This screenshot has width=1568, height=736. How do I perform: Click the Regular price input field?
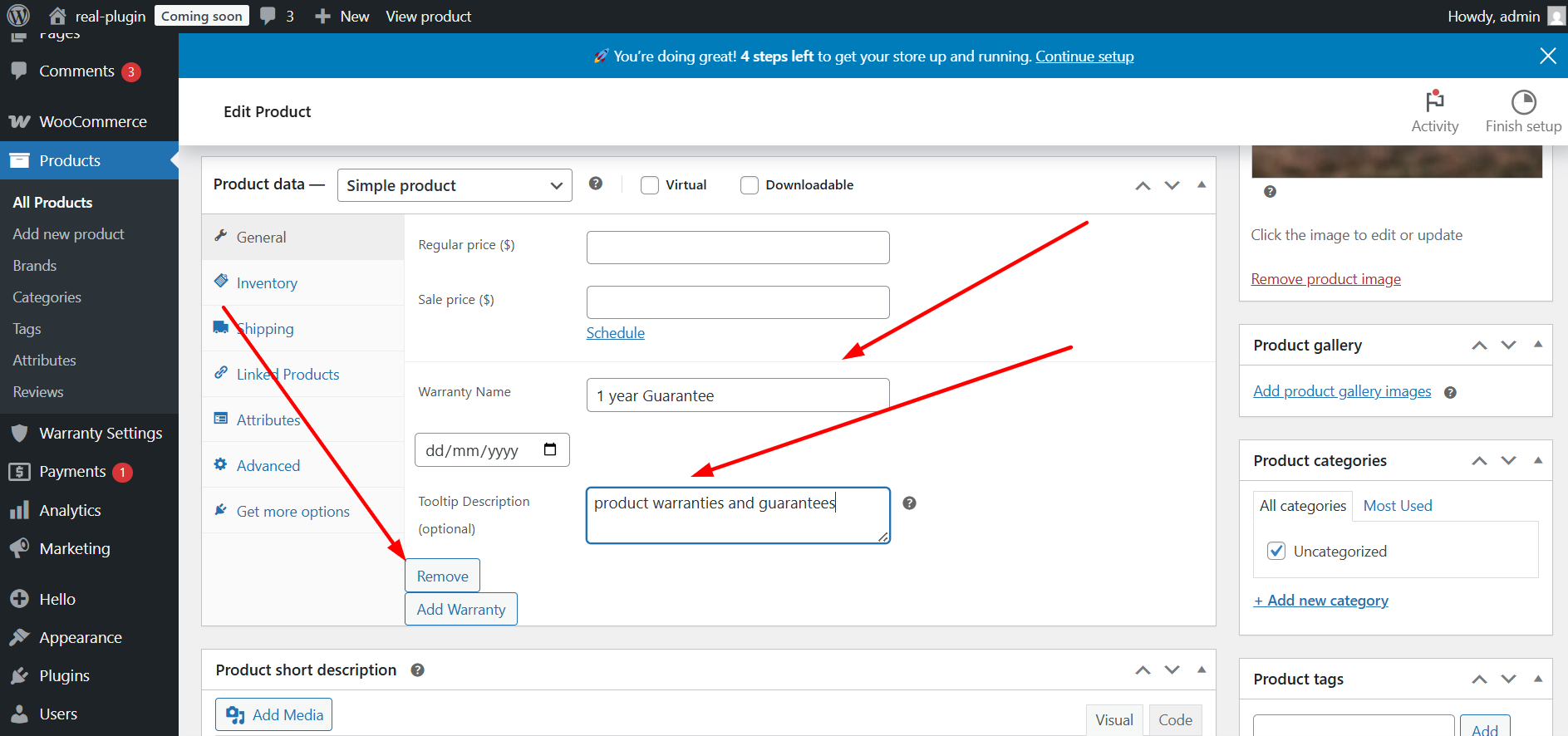pos(738,248)
